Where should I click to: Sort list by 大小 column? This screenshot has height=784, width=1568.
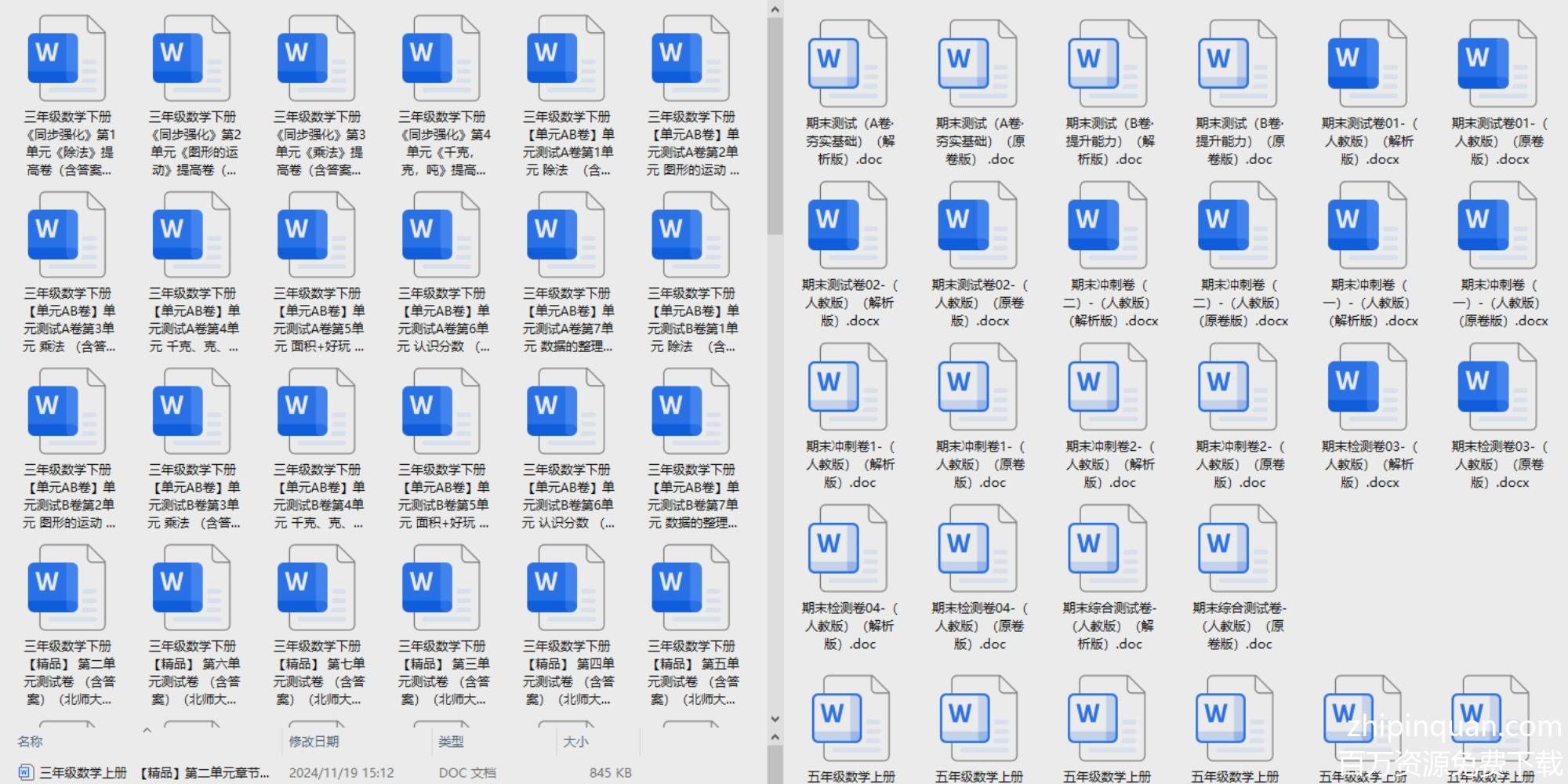(x=575, y=742)
